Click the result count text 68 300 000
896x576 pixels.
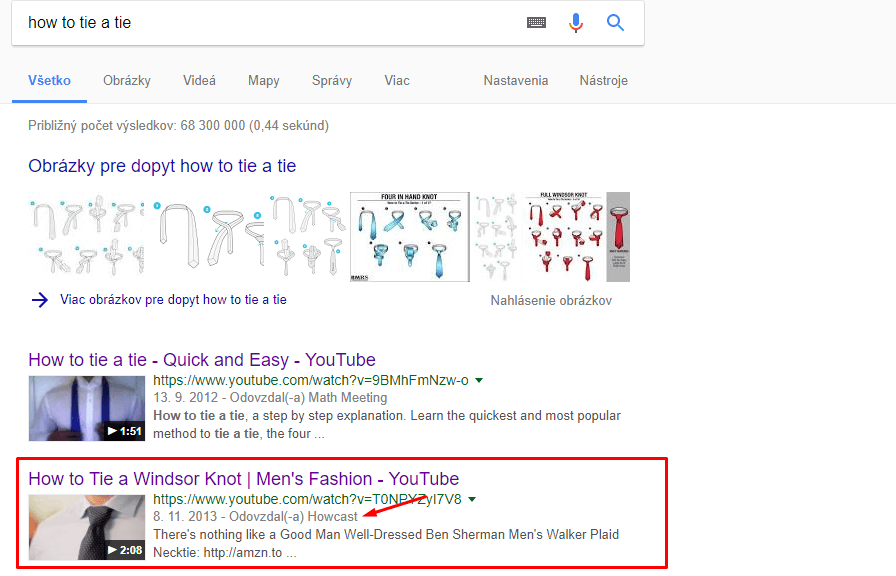pos(213,126)
